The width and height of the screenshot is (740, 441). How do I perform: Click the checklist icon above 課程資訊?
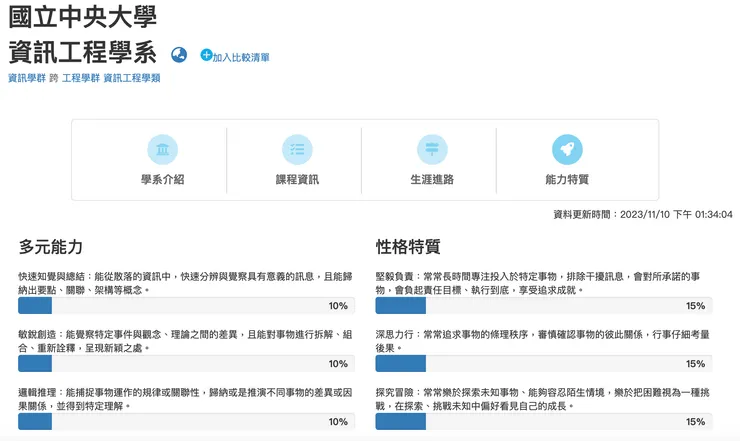tap(297, 150)
